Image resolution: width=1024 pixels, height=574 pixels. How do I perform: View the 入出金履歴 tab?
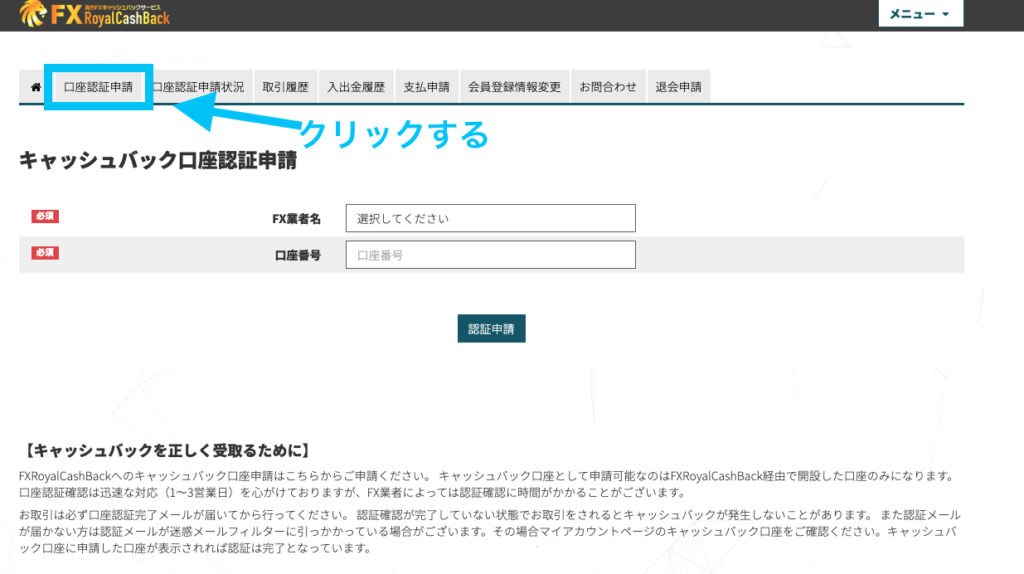[355, 87]
